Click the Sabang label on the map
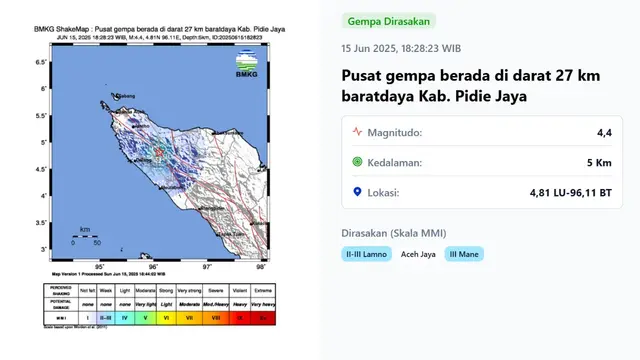 pyautogui.click(x=126, y=96)
